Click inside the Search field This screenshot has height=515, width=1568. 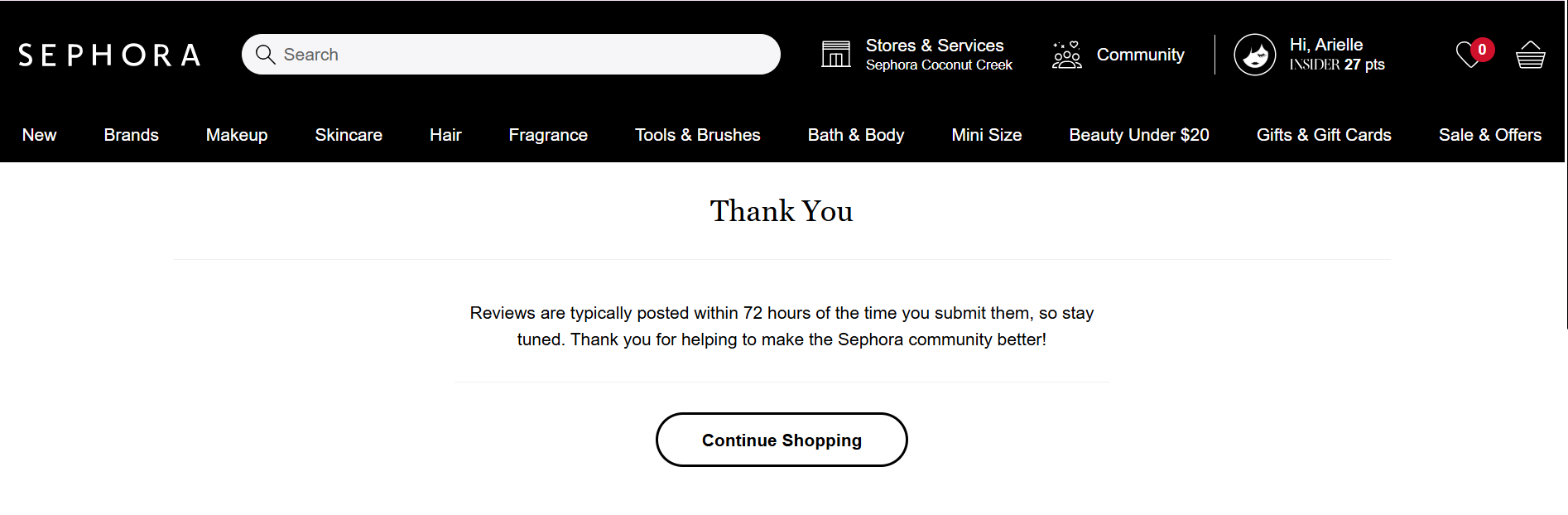coord(522,55)
